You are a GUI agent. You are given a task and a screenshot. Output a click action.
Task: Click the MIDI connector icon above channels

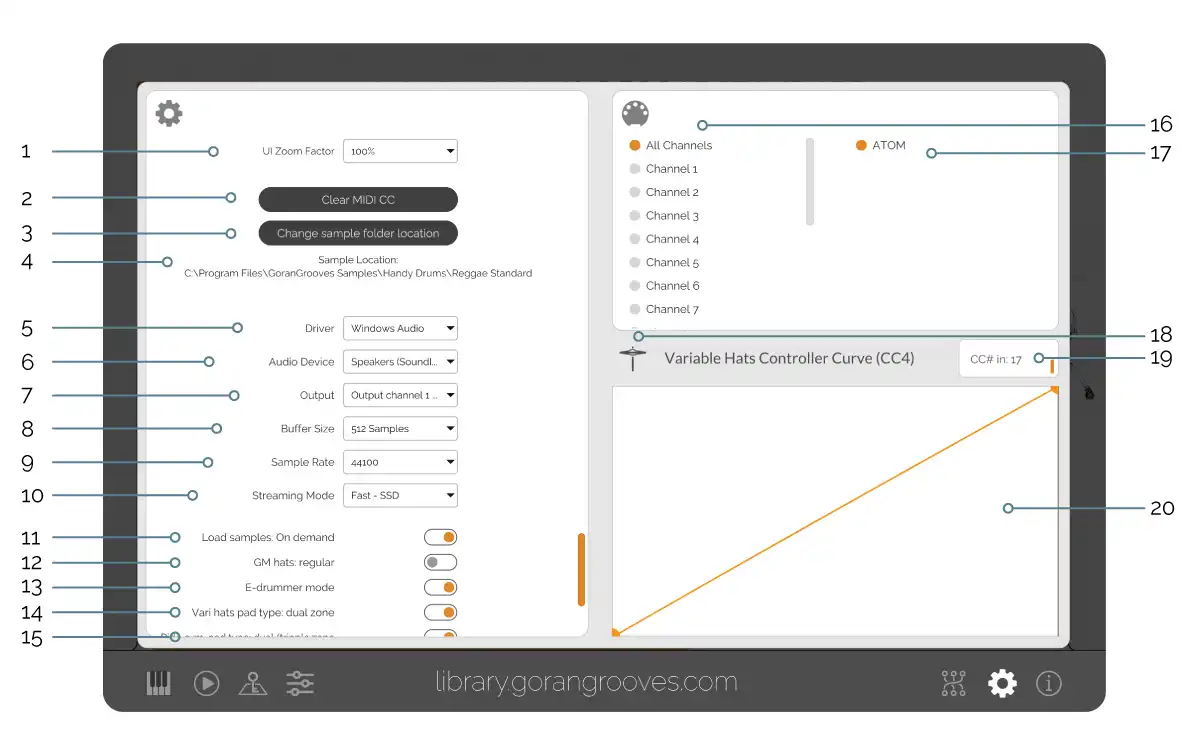635,115
